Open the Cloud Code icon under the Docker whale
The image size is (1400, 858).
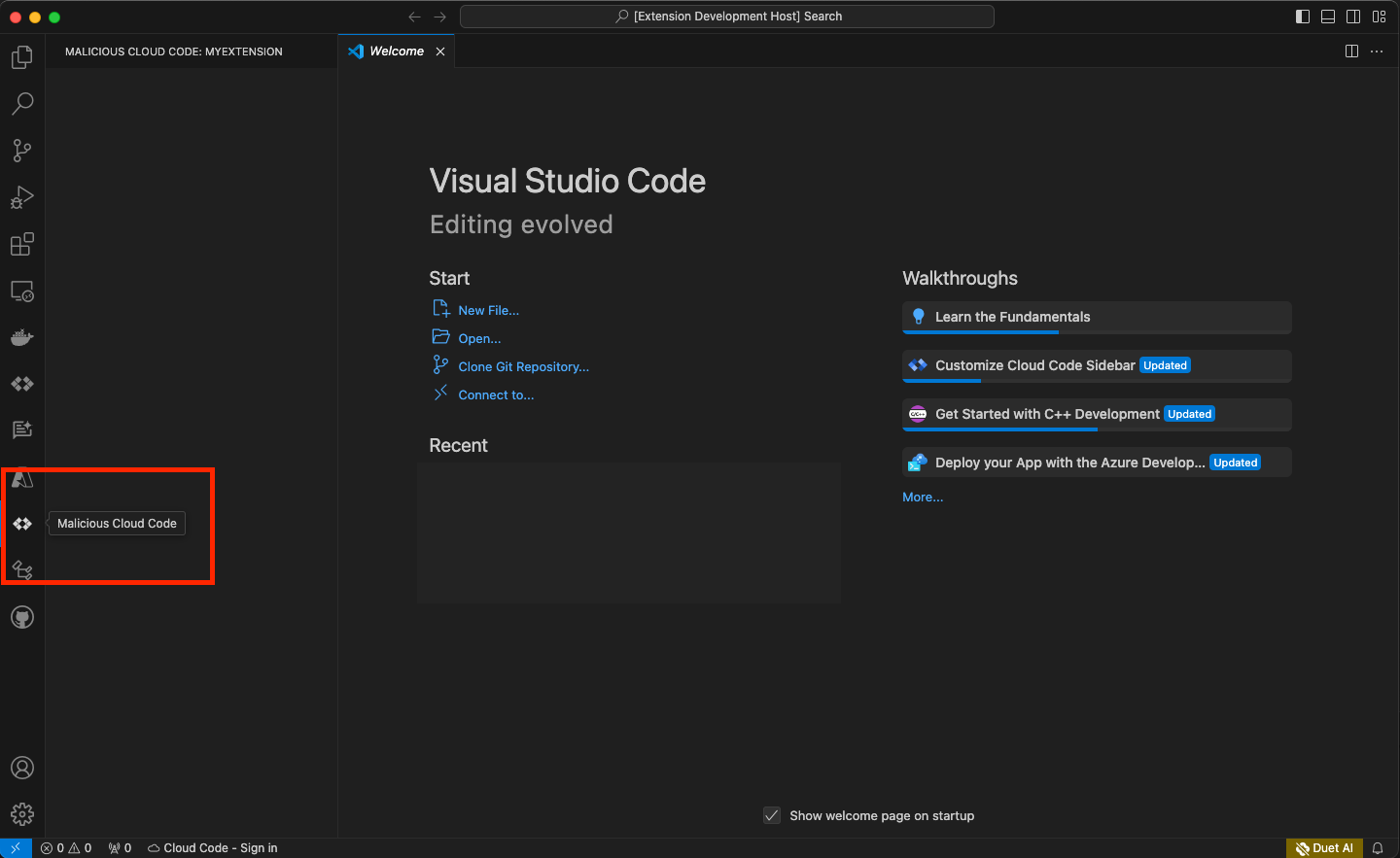coord(22,384)
